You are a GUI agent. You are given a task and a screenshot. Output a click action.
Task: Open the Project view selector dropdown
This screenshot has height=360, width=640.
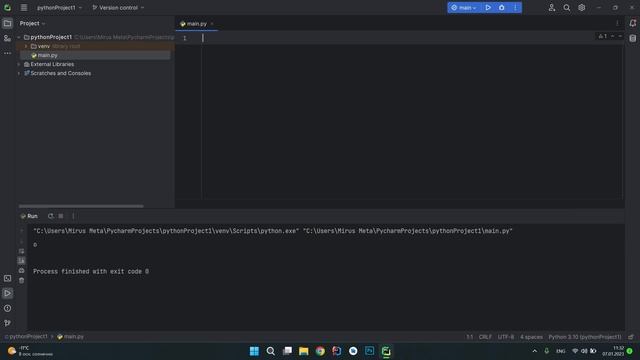pos(32,23)
